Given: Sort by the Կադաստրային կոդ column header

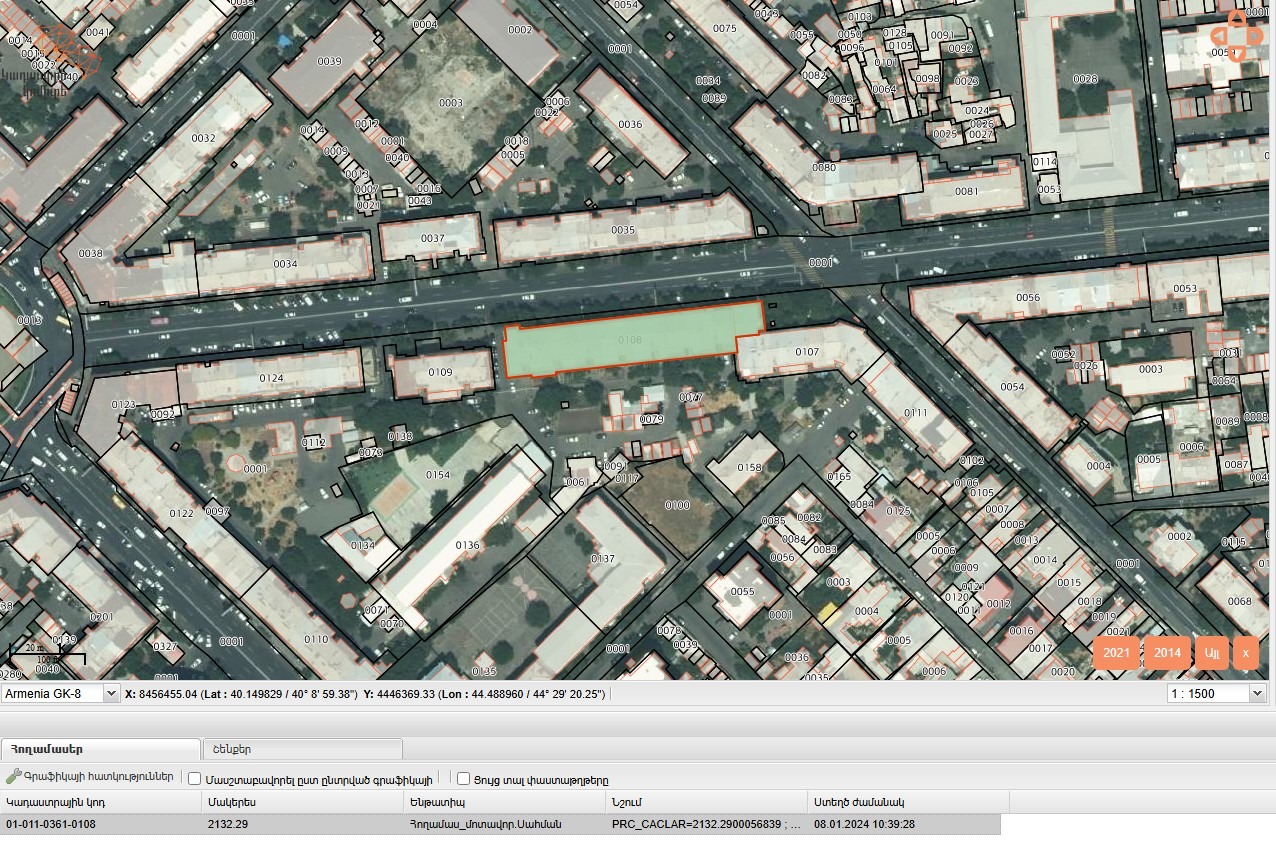Looking at the screenshot, I should point(100,802).
